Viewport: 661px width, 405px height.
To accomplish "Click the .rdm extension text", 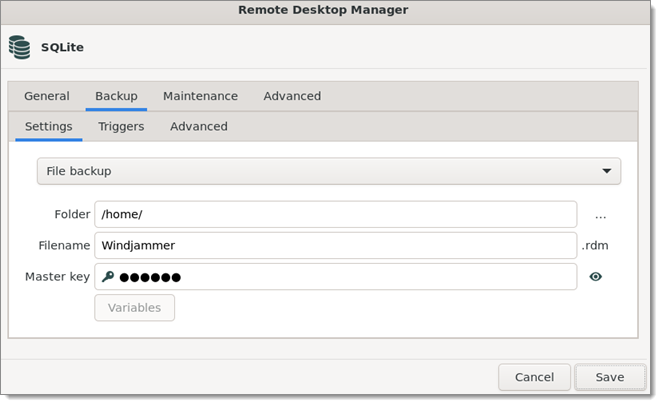I will click(x=595, y=246).
